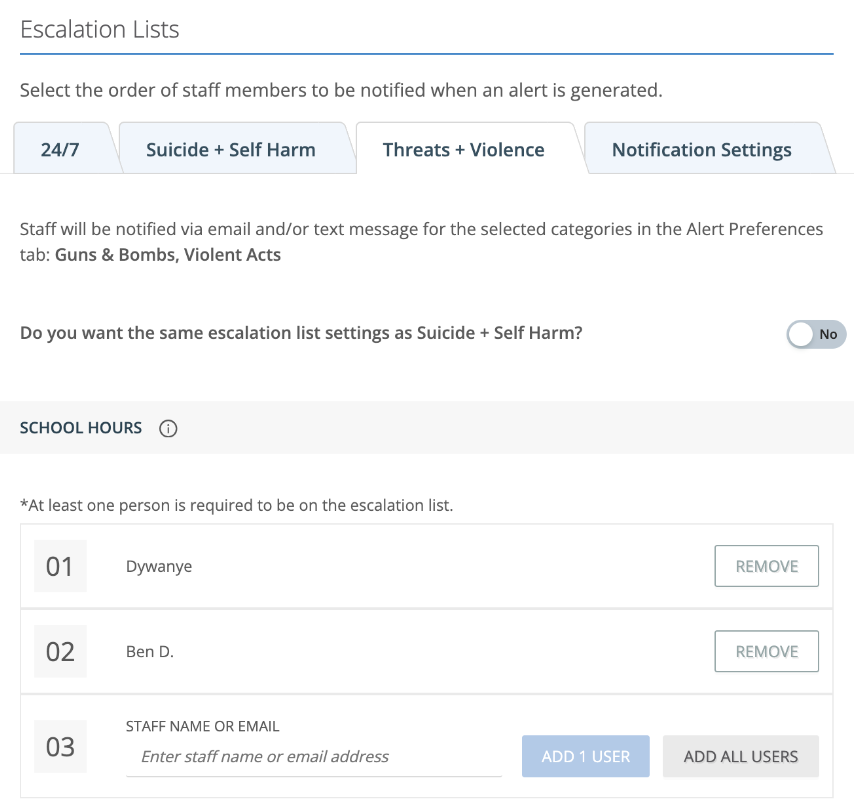Remove Dywanye from the escalation list

766,565
